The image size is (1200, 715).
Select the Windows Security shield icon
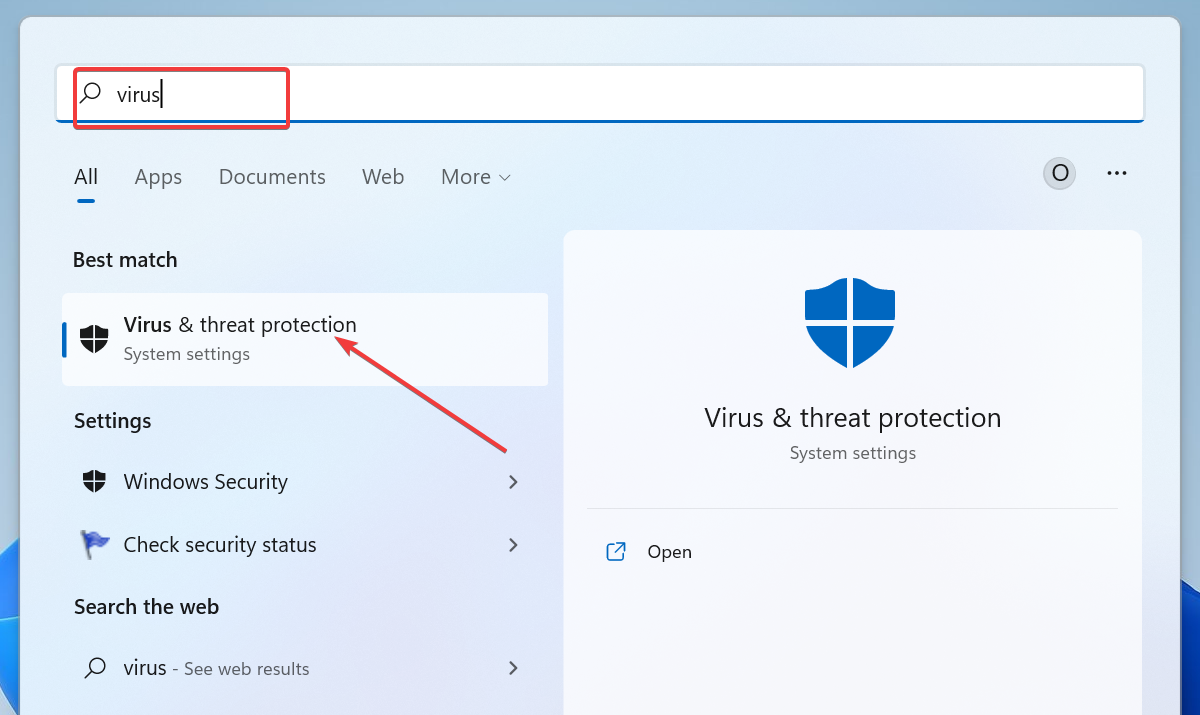[x=93, y=481]
